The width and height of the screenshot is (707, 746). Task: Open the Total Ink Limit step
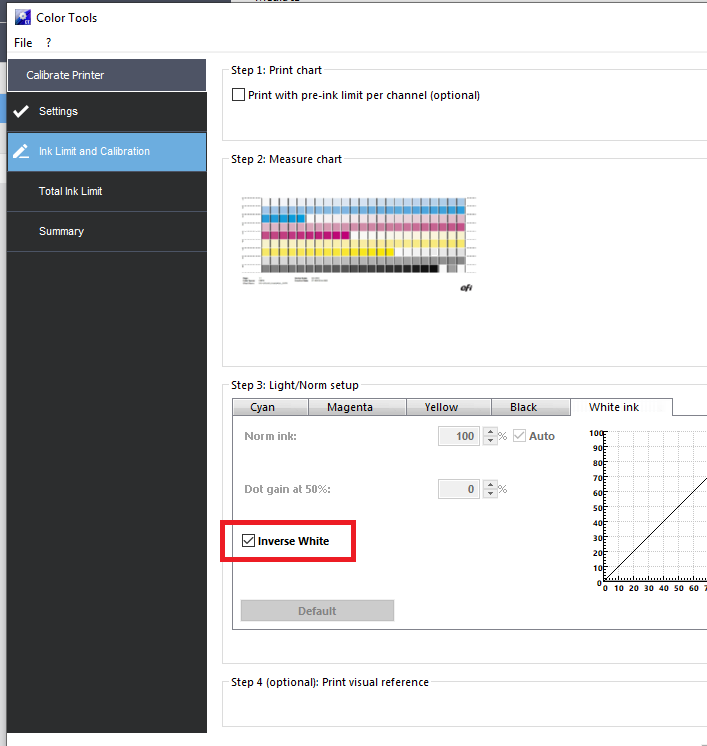coord(107,191)
